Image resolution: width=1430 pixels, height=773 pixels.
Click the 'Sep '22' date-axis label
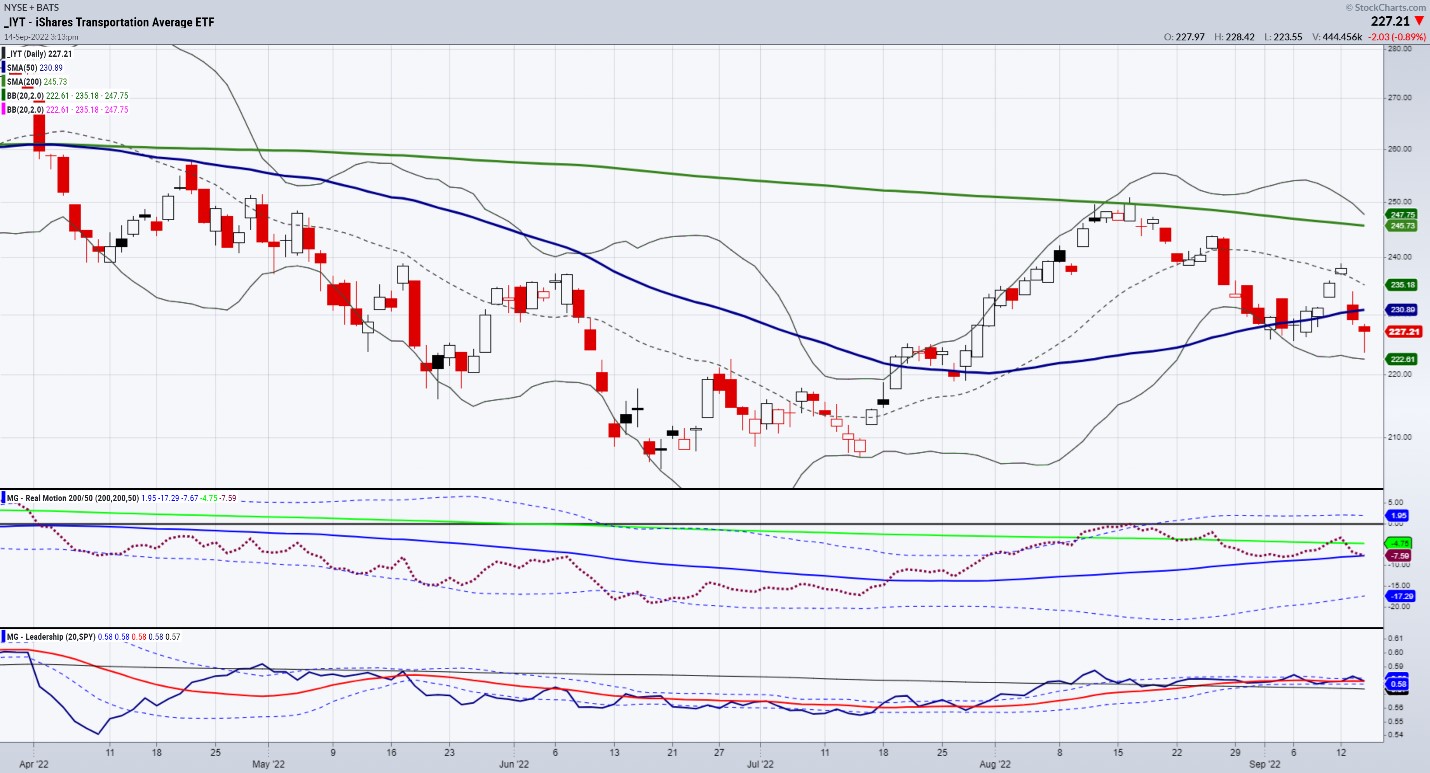tap(1264, 762)
